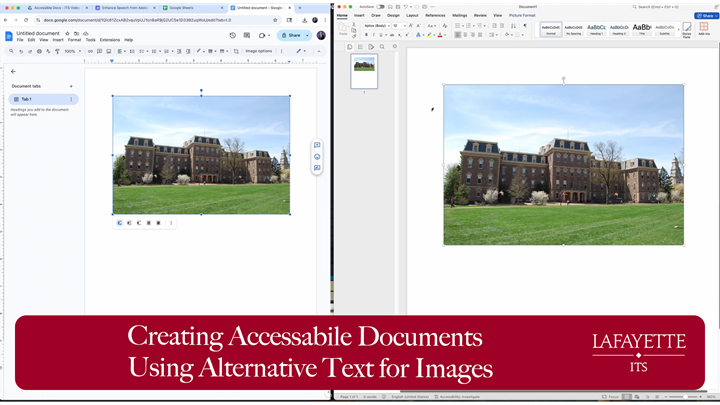
Task: Open Styles Pane in Word
Action: pos(686,30)
